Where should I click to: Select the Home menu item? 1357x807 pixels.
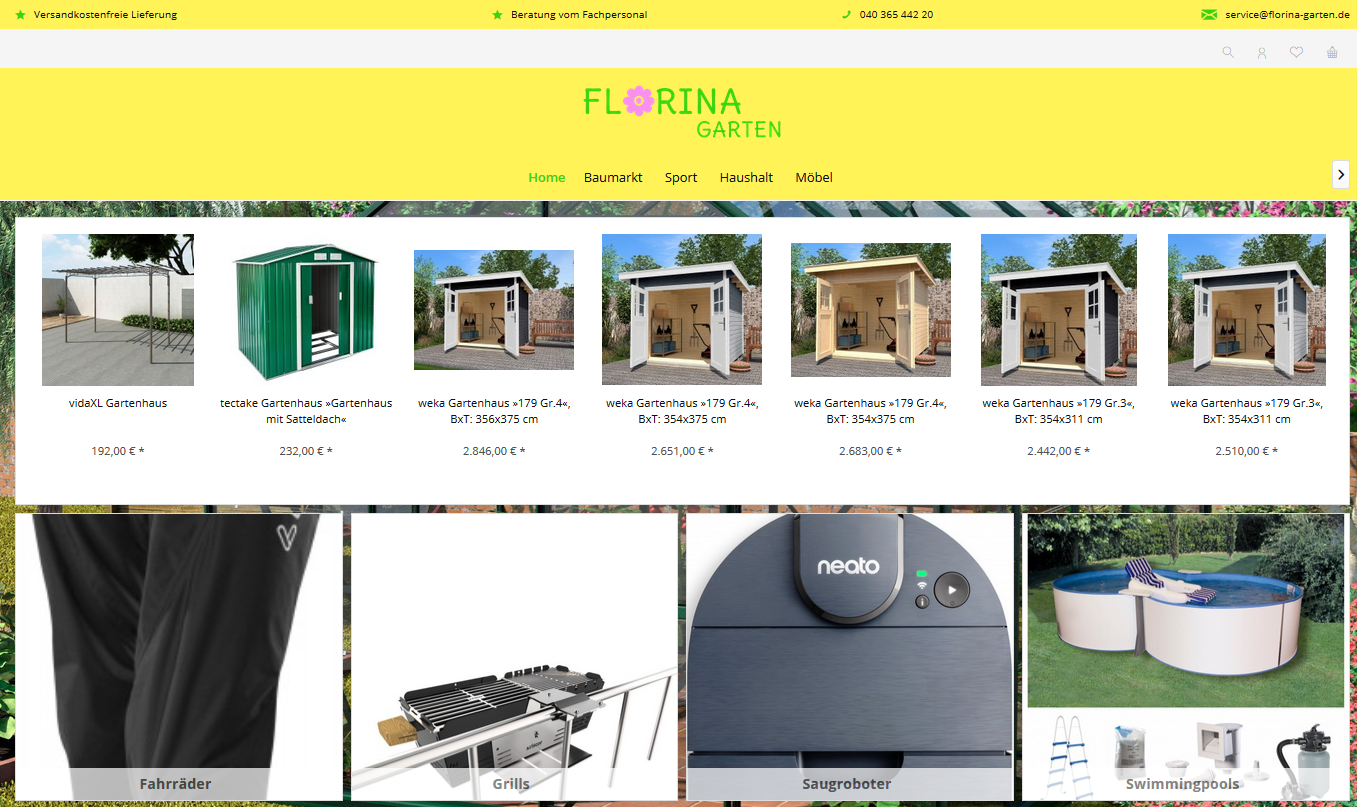point(546,177)
